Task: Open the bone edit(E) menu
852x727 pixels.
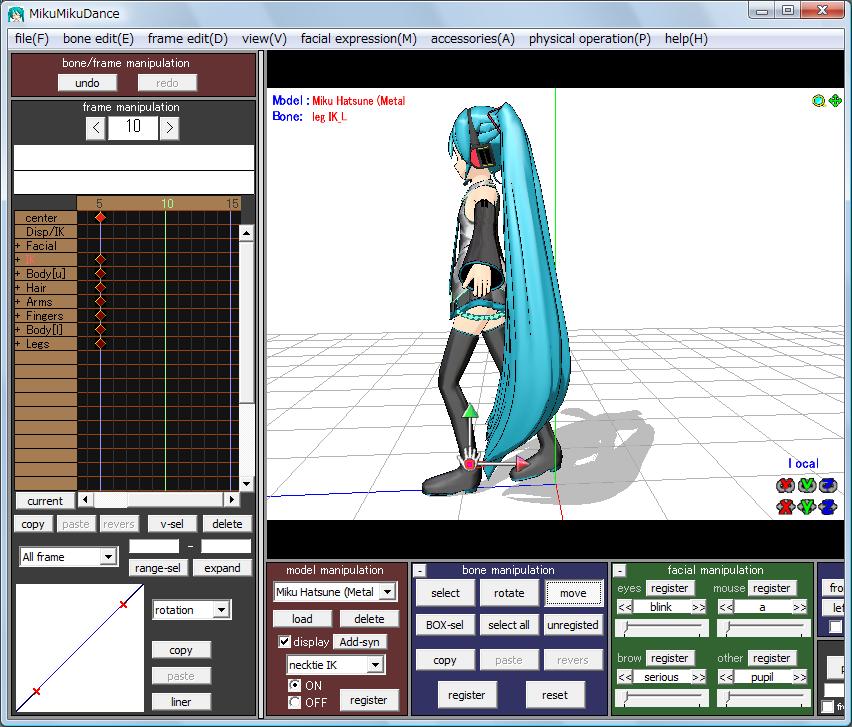Action: coord(98,39)
